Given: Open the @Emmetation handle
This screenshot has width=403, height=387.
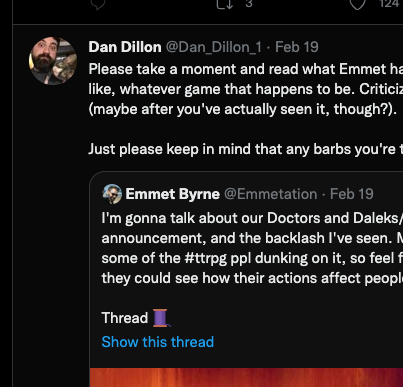Looking at the screenshot, I should pos(271,194).
